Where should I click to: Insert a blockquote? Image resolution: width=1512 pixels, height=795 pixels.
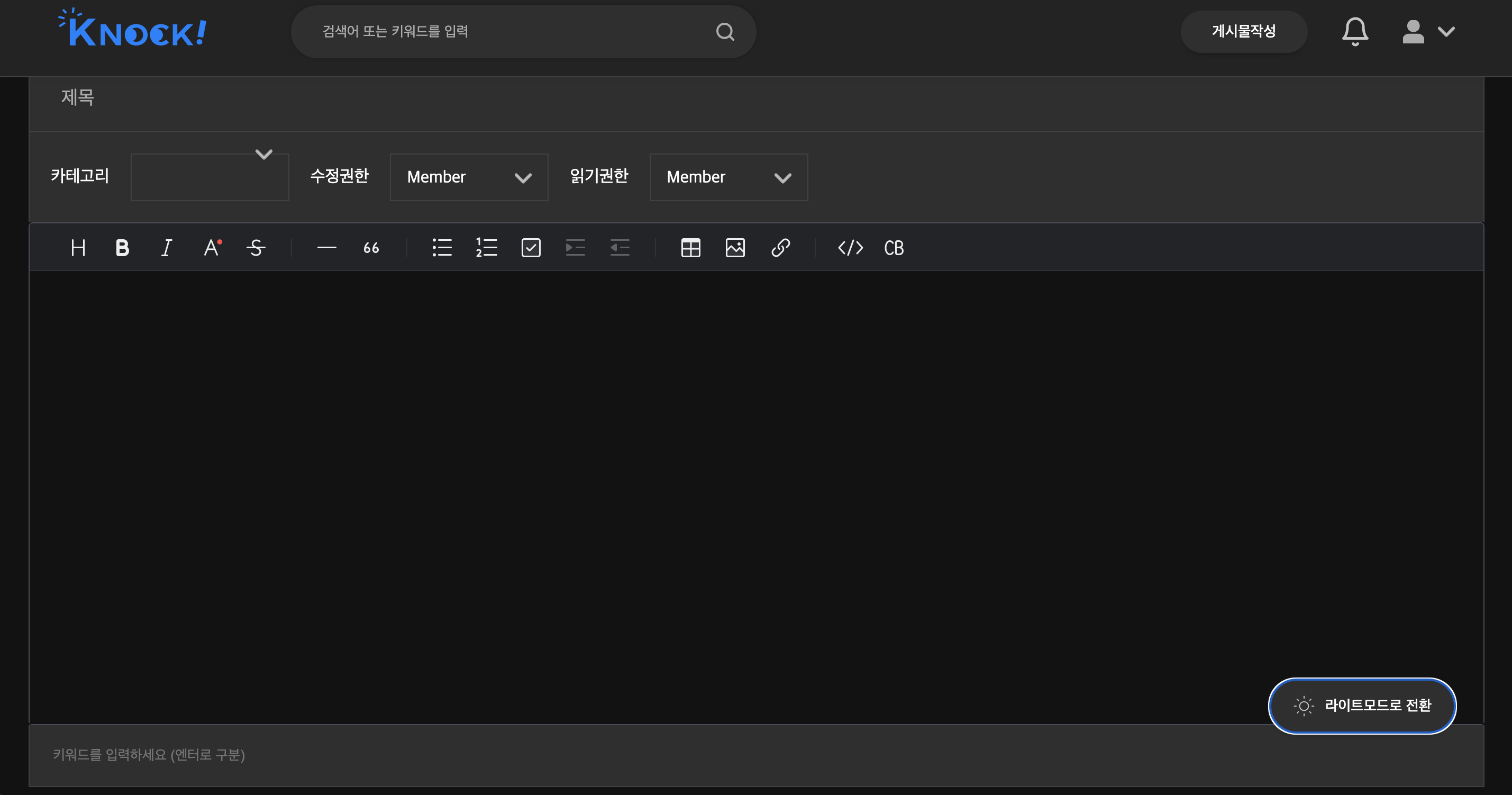pos(371,248)
